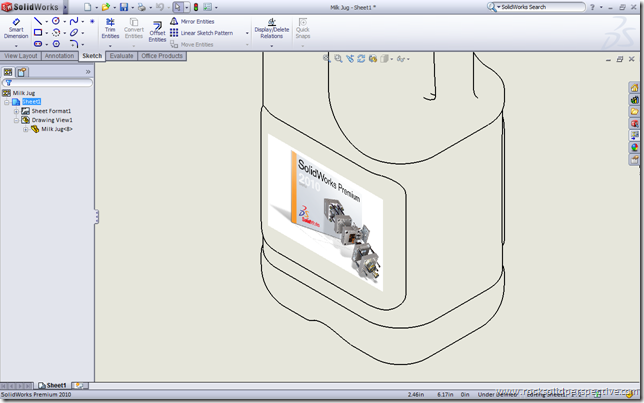Create a new document with New icon
The image size is (644, 403).
click(x=87, y=7)
